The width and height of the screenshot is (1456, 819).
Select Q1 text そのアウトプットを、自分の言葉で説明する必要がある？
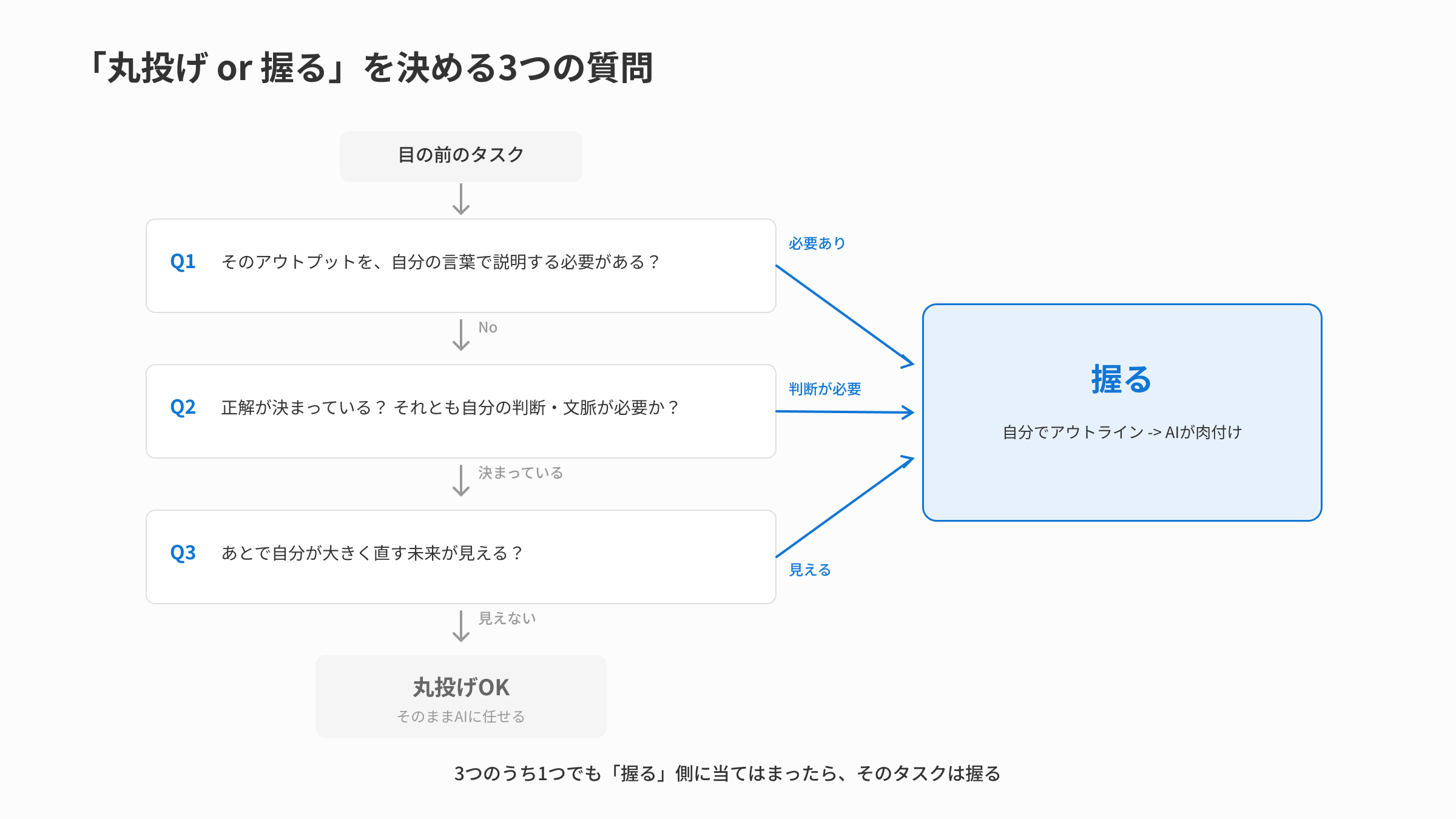point(440,262)
